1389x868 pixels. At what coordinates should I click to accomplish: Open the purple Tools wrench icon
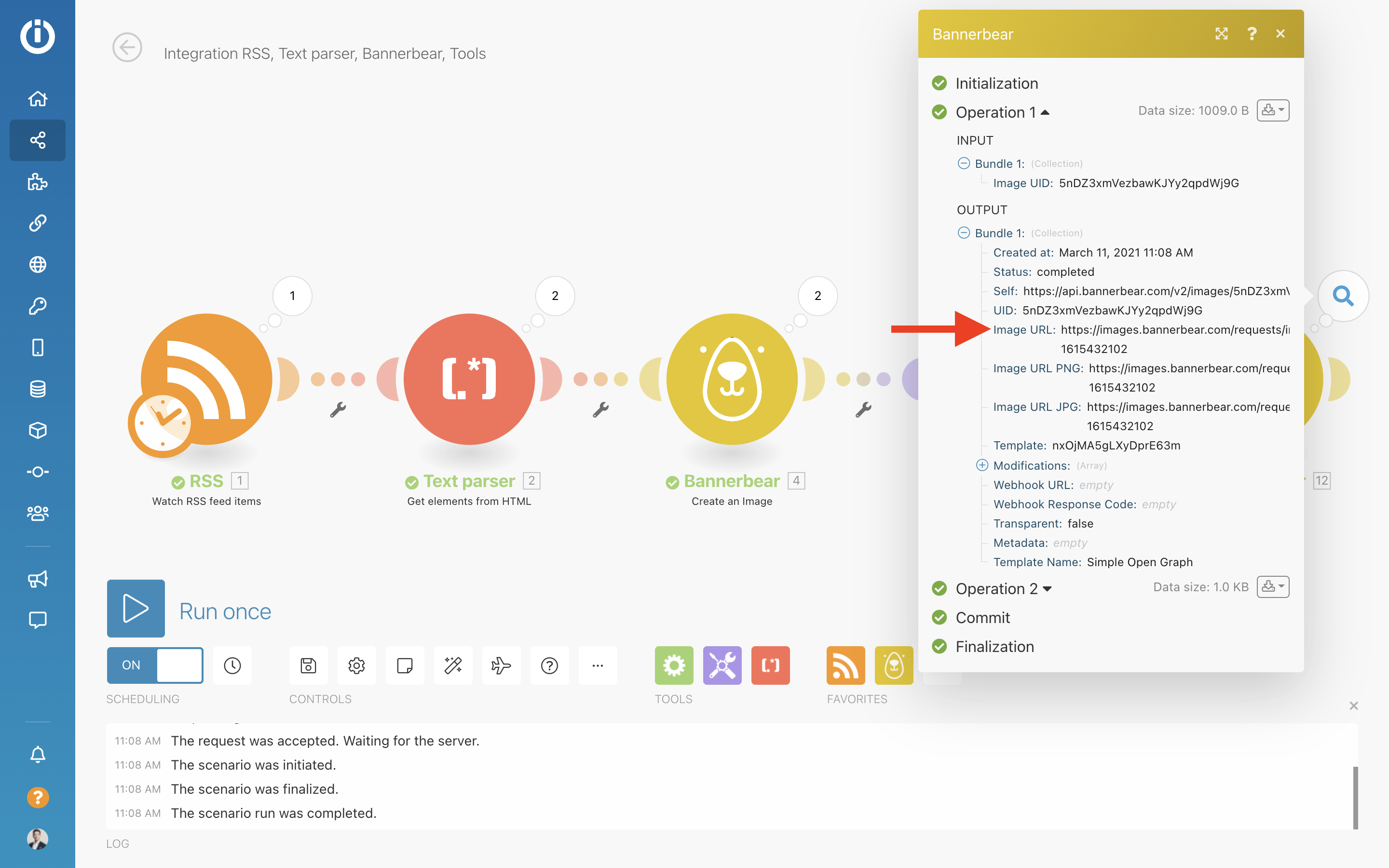[722, 665]
